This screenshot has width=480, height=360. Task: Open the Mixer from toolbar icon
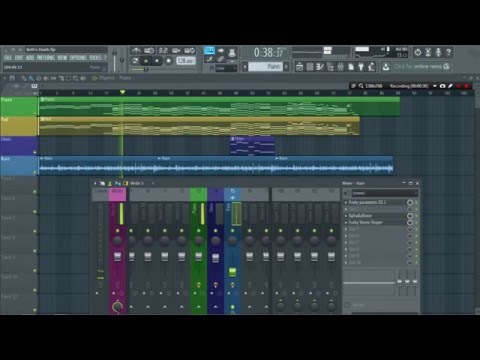[340, 67]
